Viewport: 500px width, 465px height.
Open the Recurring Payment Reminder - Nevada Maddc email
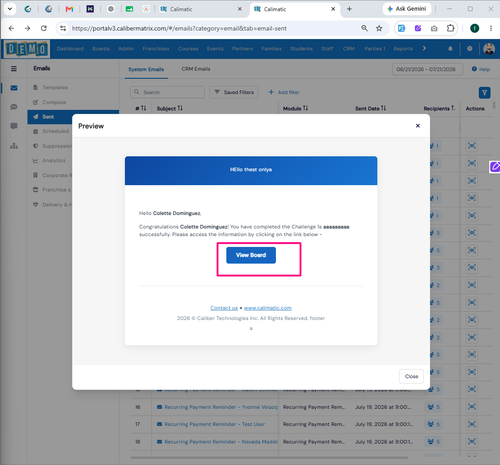click(221, 442)
